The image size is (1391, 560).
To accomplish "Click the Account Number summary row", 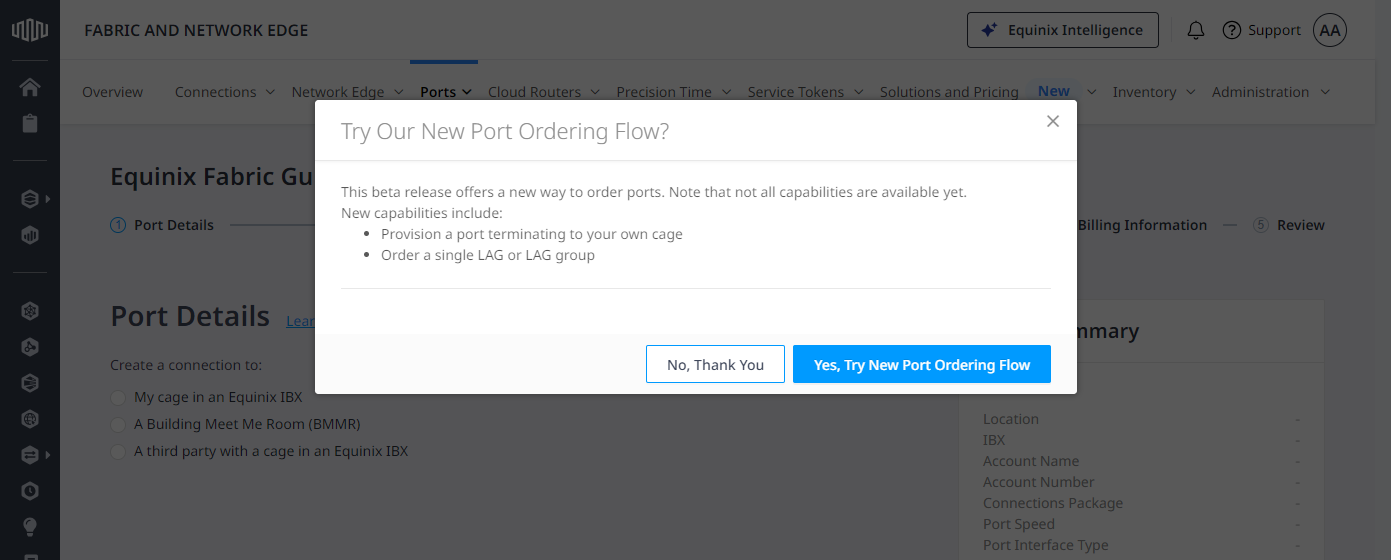I will pyautogui.click(x=1141, y=482).
